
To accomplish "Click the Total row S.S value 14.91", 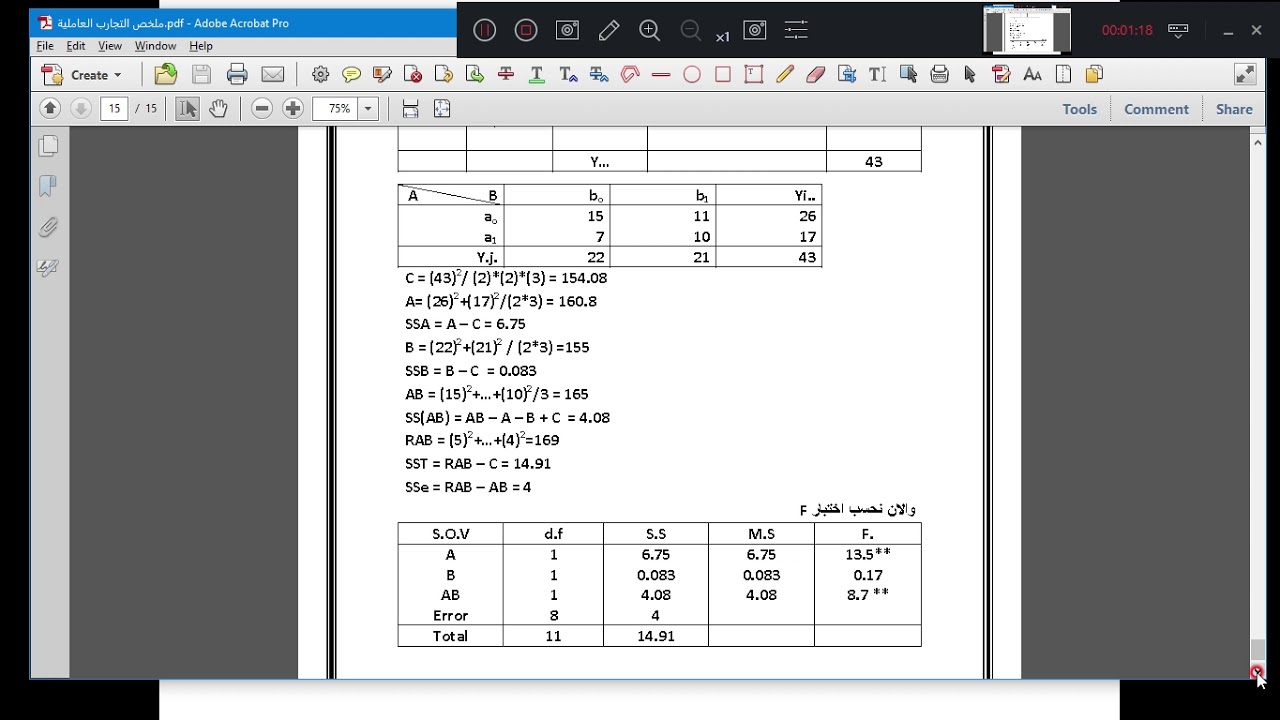I will tap(655, 636).
